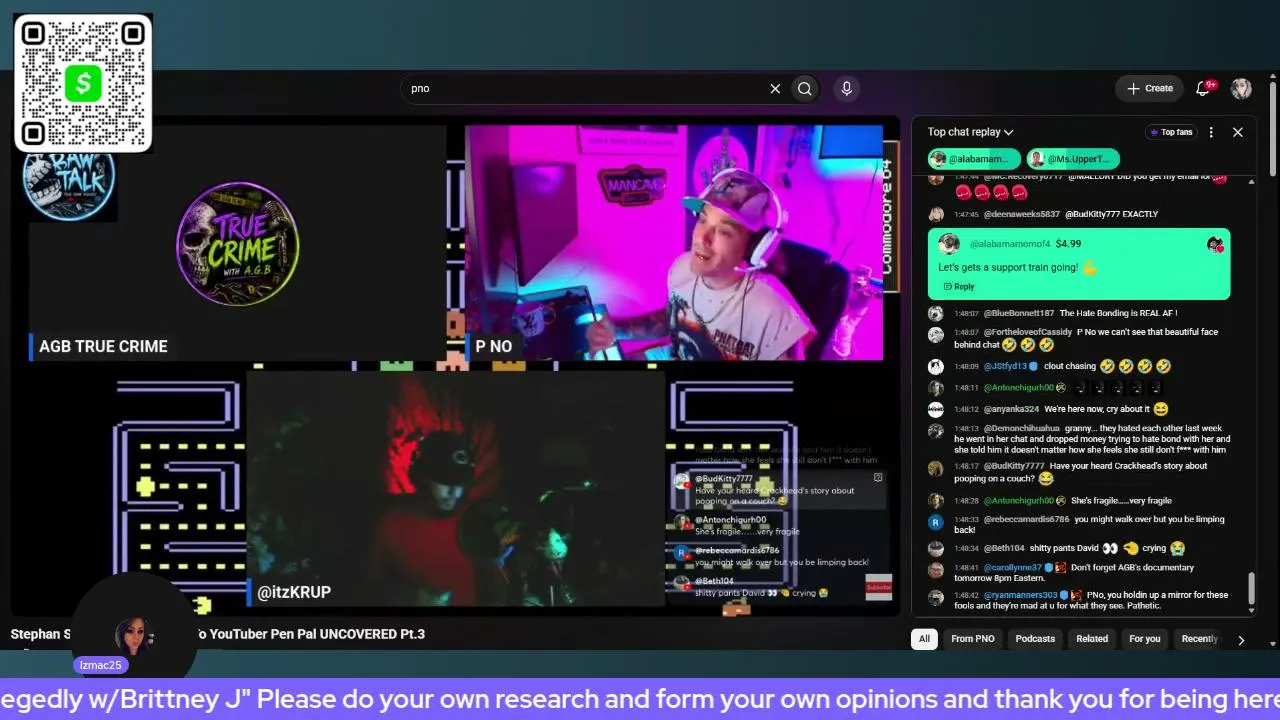Open the For you tab
The height and width of the screenshot is (720, 1280).
tap(1145, 639)
